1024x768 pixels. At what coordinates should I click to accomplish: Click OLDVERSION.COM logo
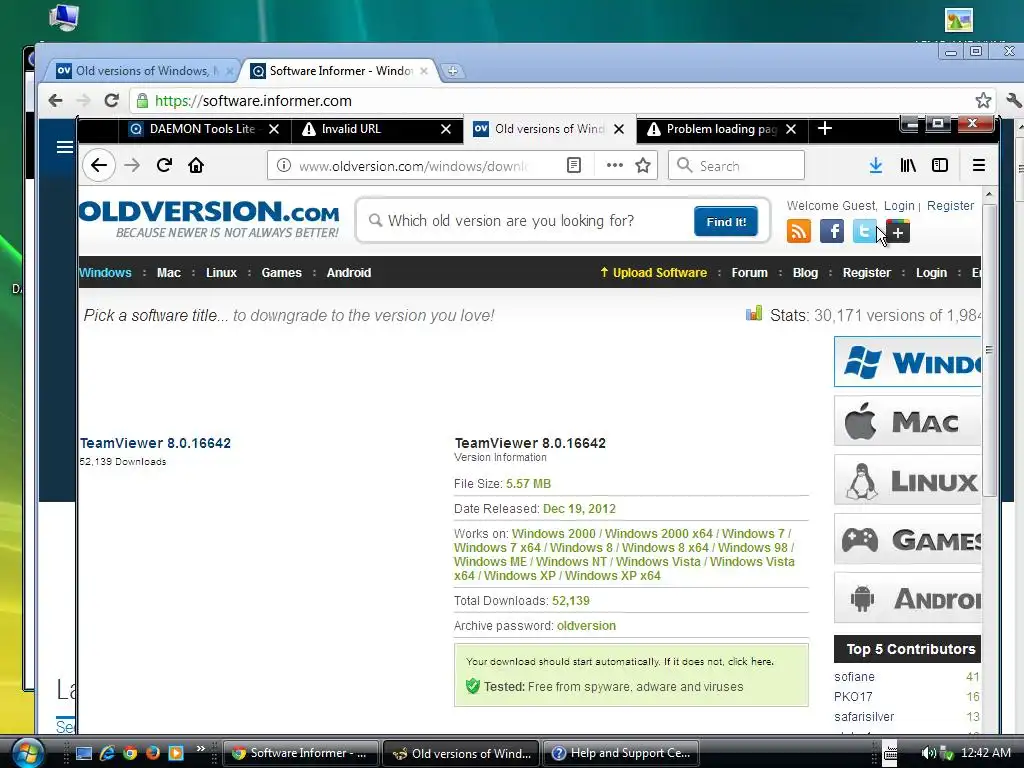tap(209, 219)
